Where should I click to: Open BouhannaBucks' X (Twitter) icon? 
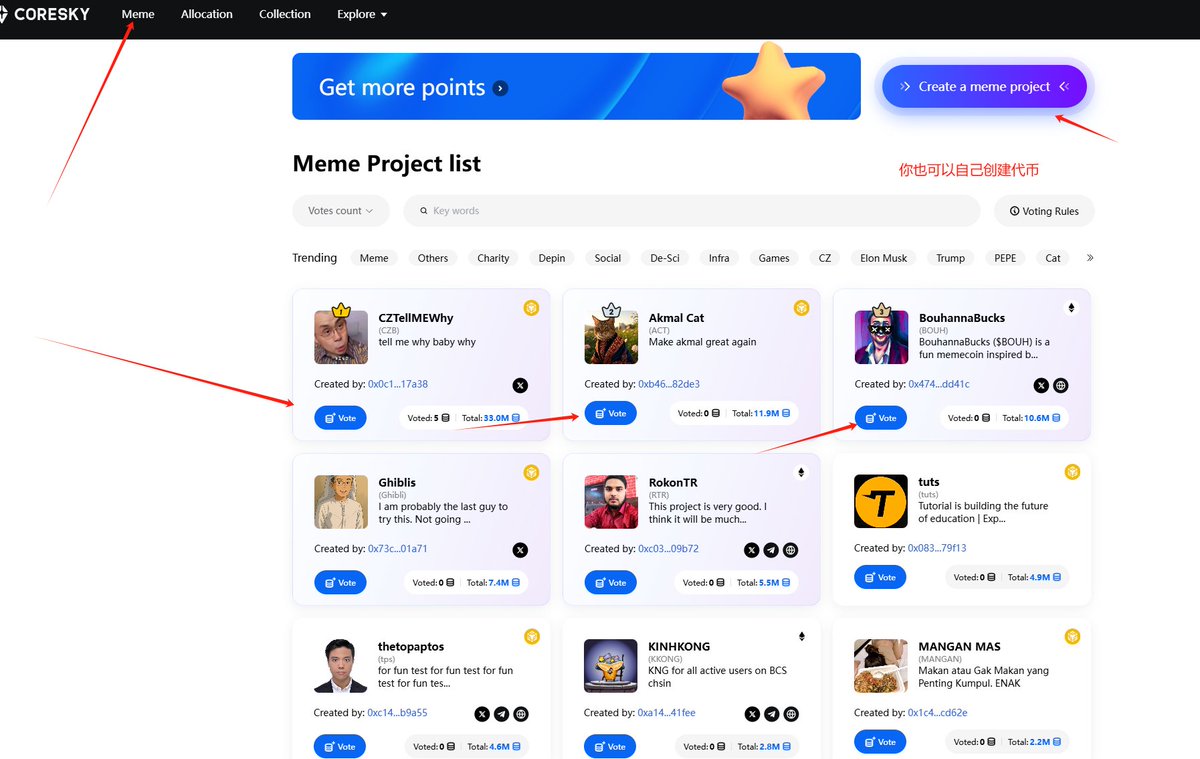(x=1042, y=385)
